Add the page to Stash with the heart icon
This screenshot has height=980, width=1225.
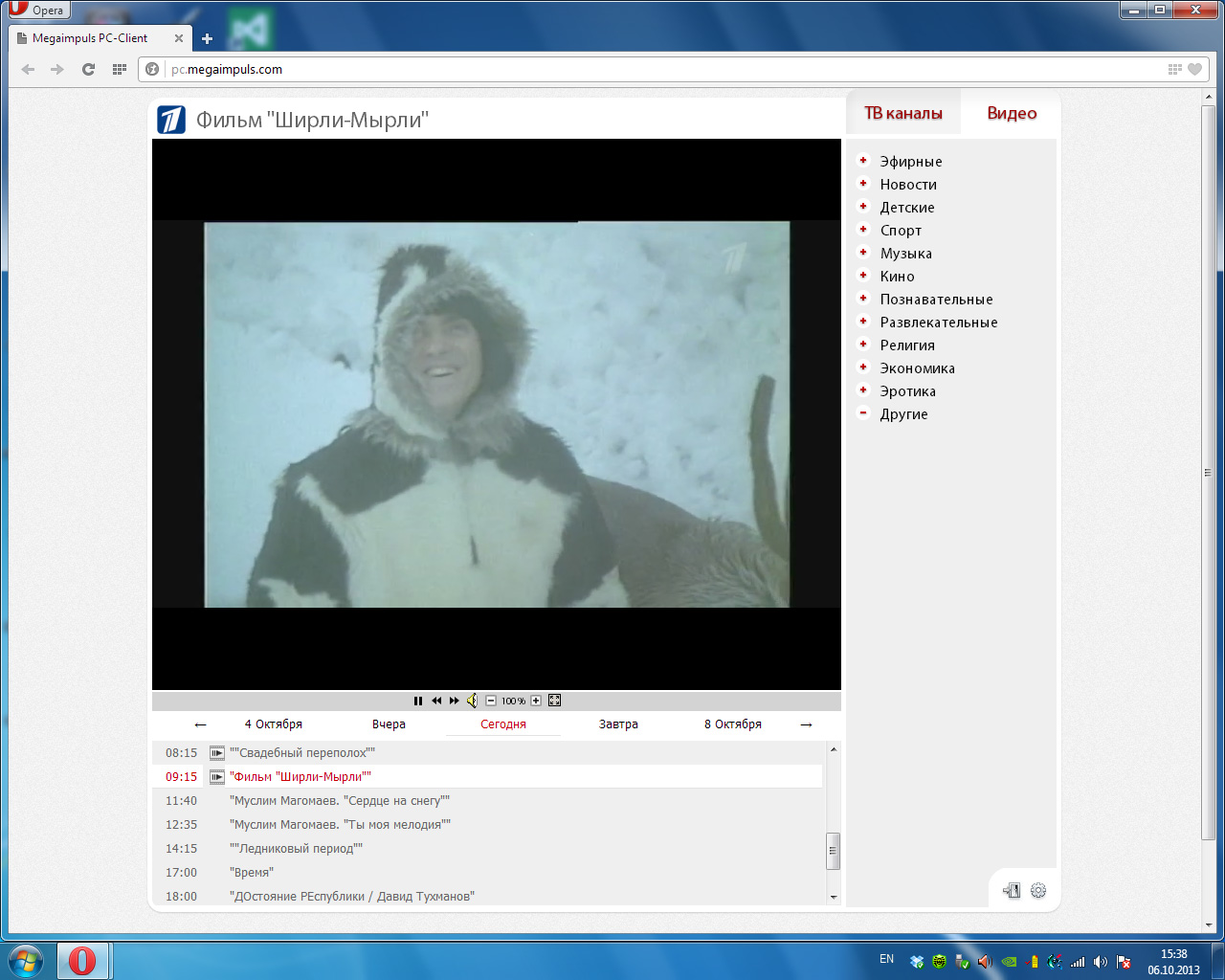pos(1194,69)
